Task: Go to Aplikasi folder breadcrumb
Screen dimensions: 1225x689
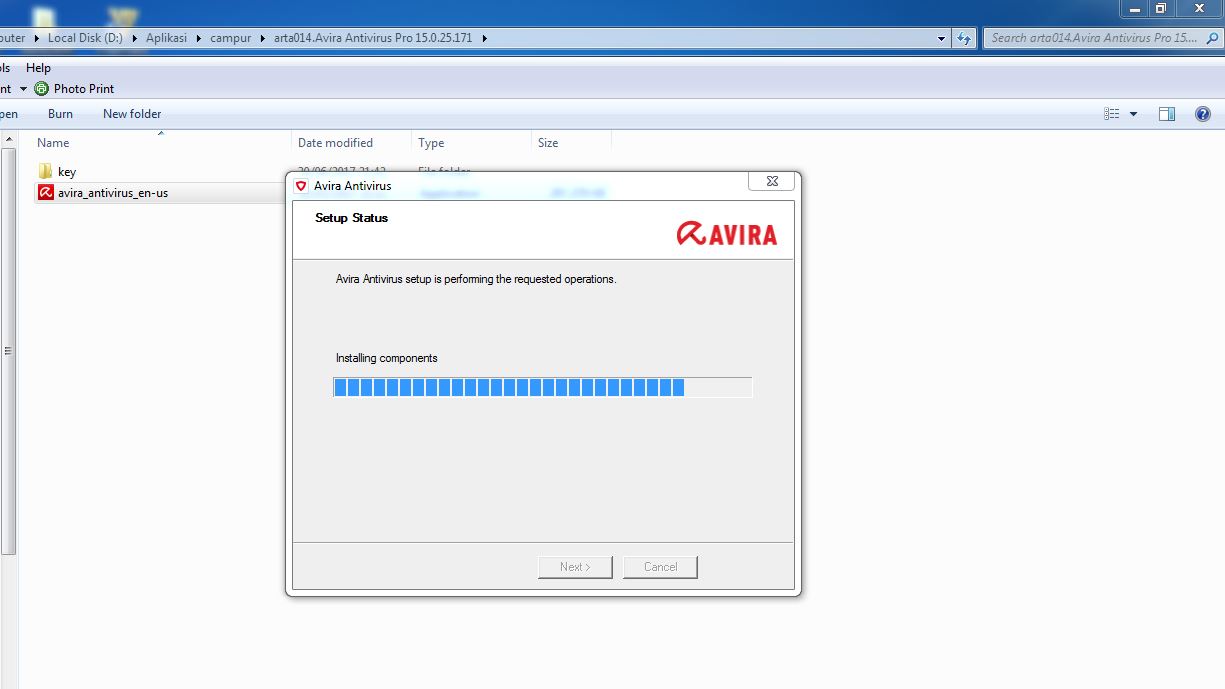Action: [x=166, y=38]
